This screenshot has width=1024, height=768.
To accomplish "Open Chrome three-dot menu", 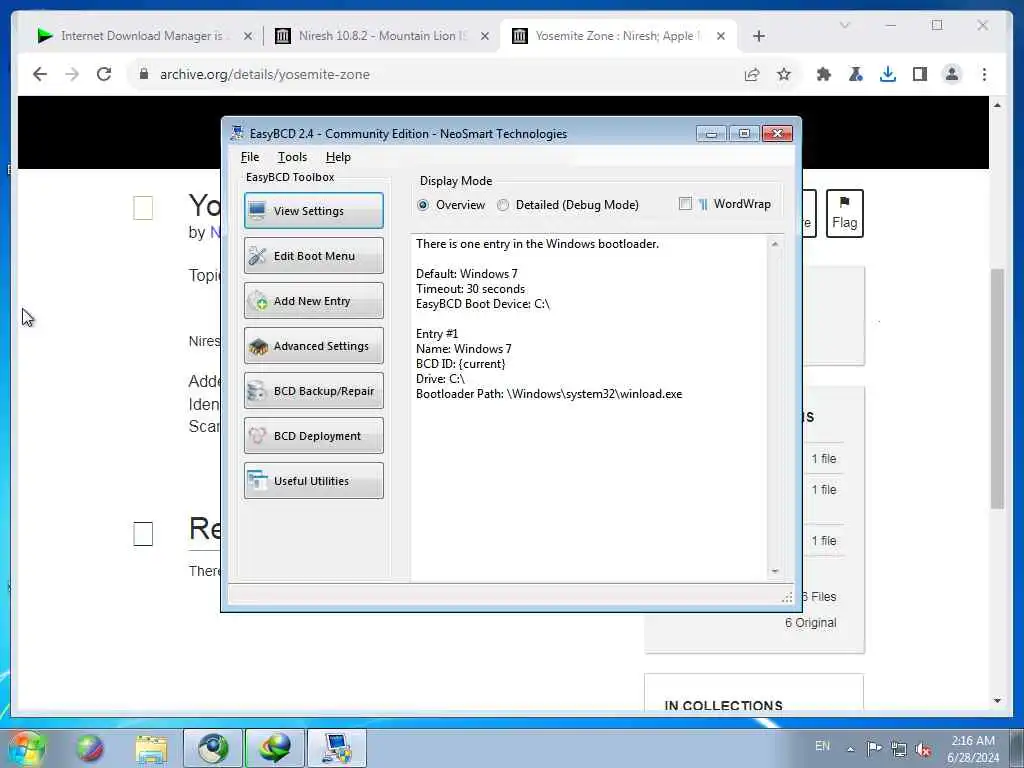I will pos(984,74).
